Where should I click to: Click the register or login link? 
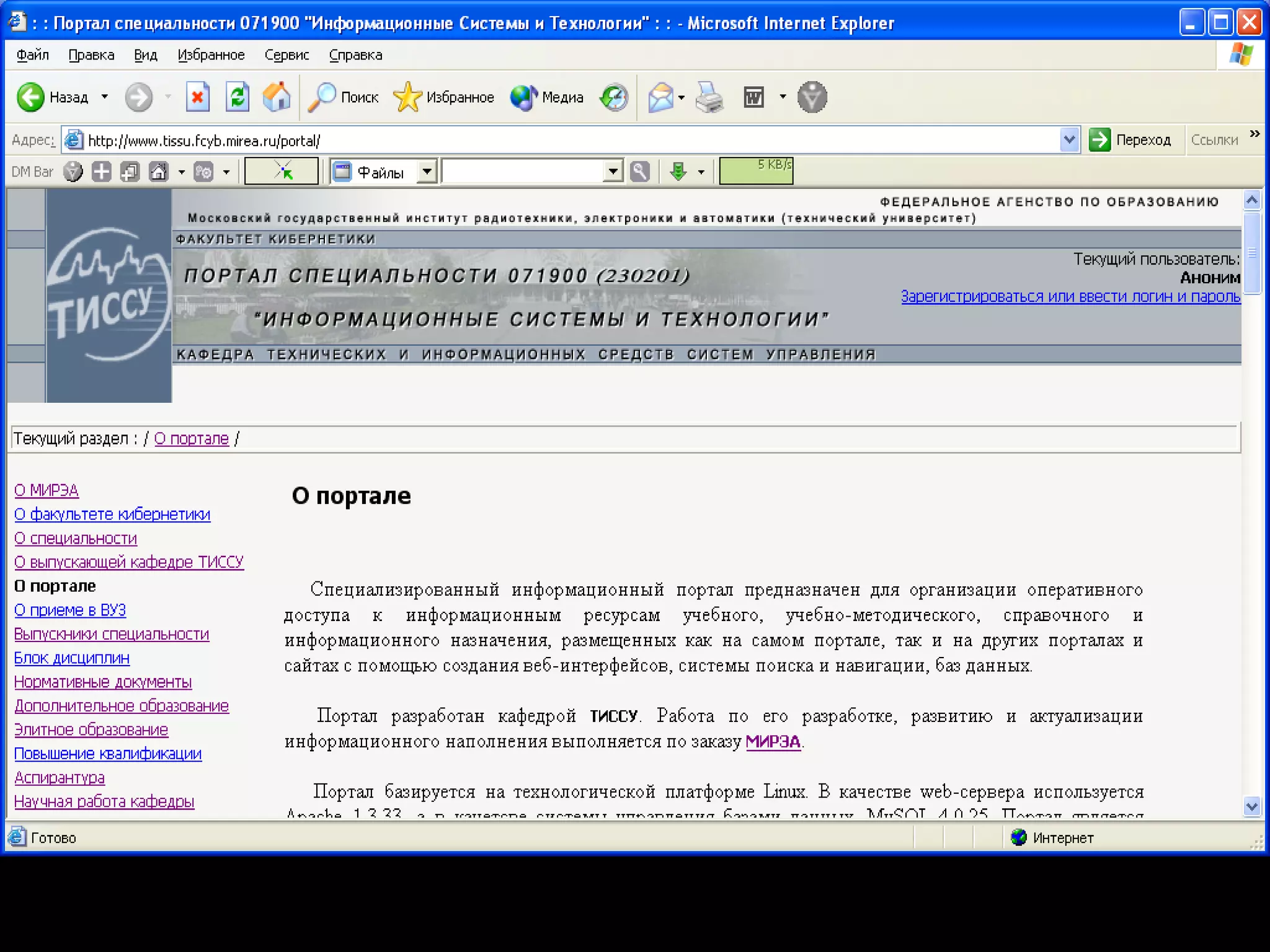point(1070,296)
